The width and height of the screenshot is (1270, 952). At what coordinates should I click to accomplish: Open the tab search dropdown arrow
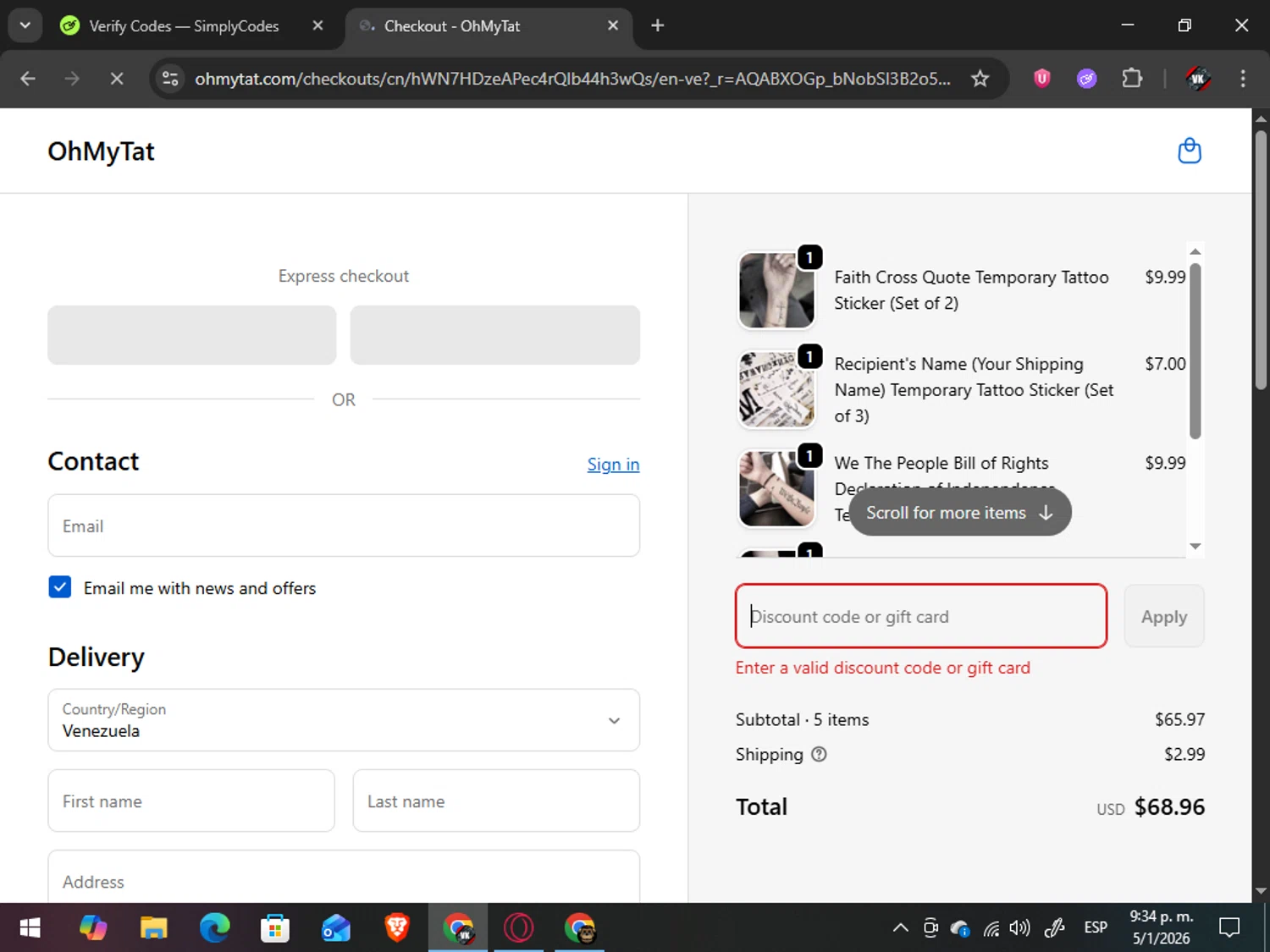coord(25,25)
